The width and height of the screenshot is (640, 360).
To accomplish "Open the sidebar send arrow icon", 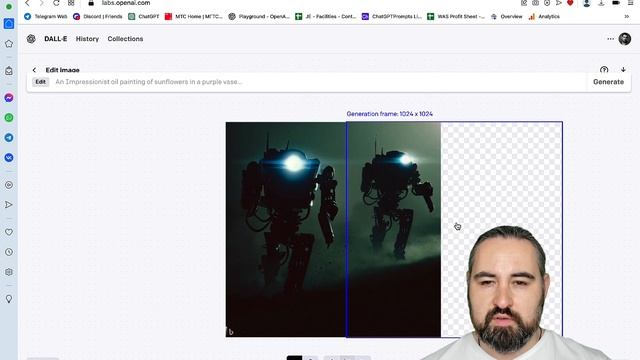I will [9, 204].
